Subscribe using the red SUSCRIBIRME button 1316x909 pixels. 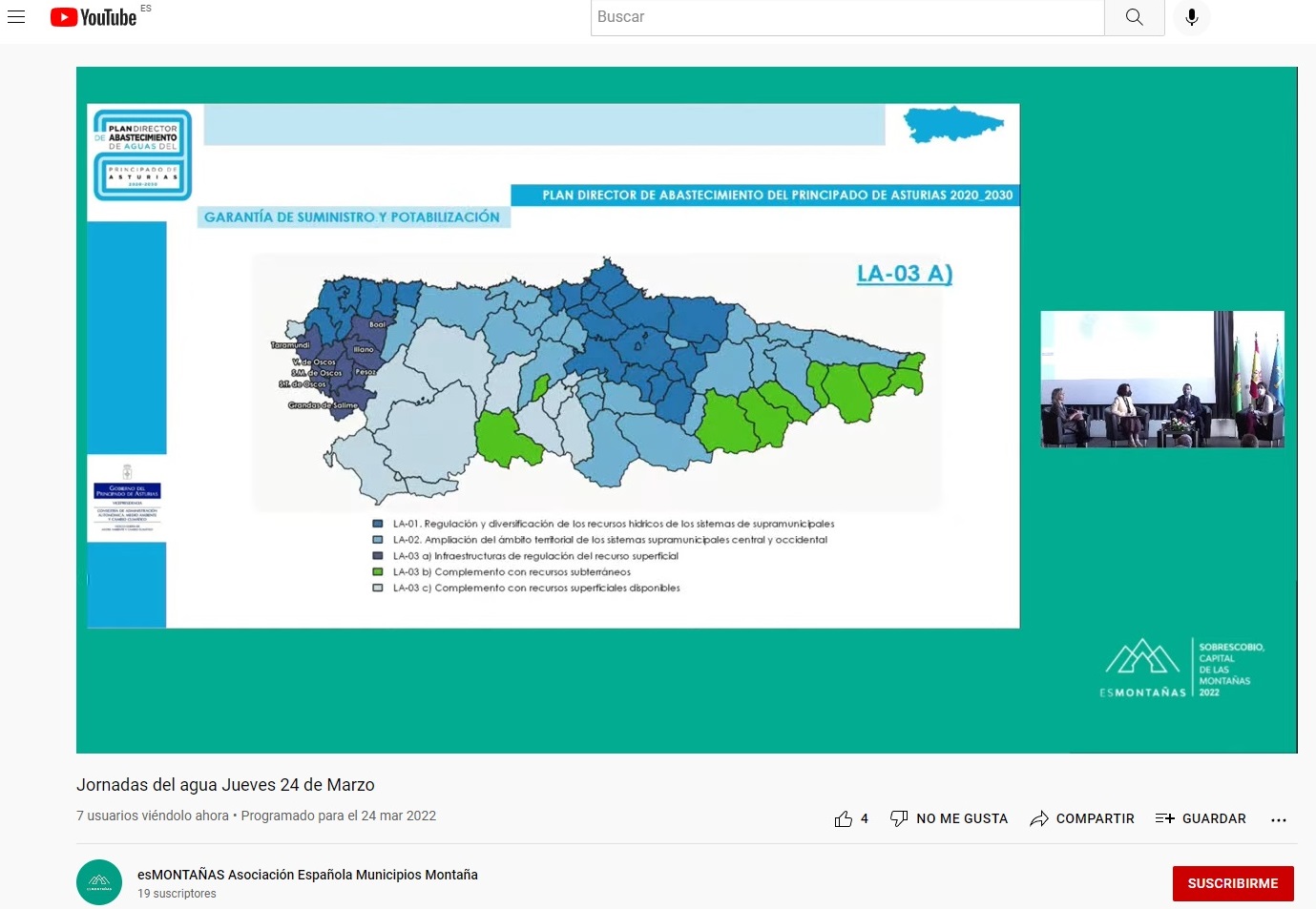(1232, 883)
